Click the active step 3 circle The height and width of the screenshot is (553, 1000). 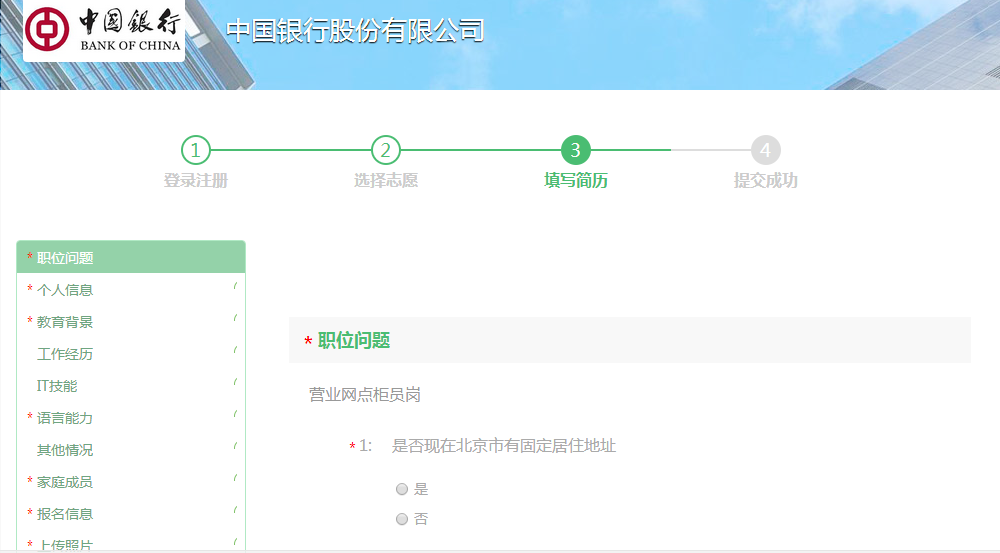point(576,150)
